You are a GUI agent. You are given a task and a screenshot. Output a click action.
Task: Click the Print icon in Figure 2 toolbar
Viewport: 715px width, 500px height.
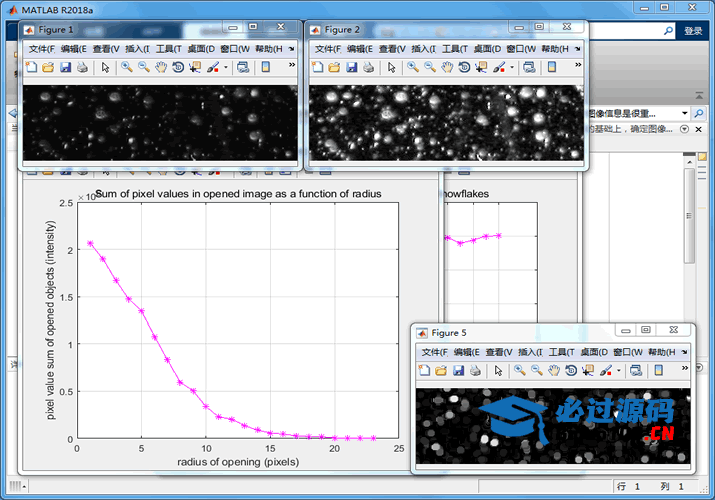point(369,67)
